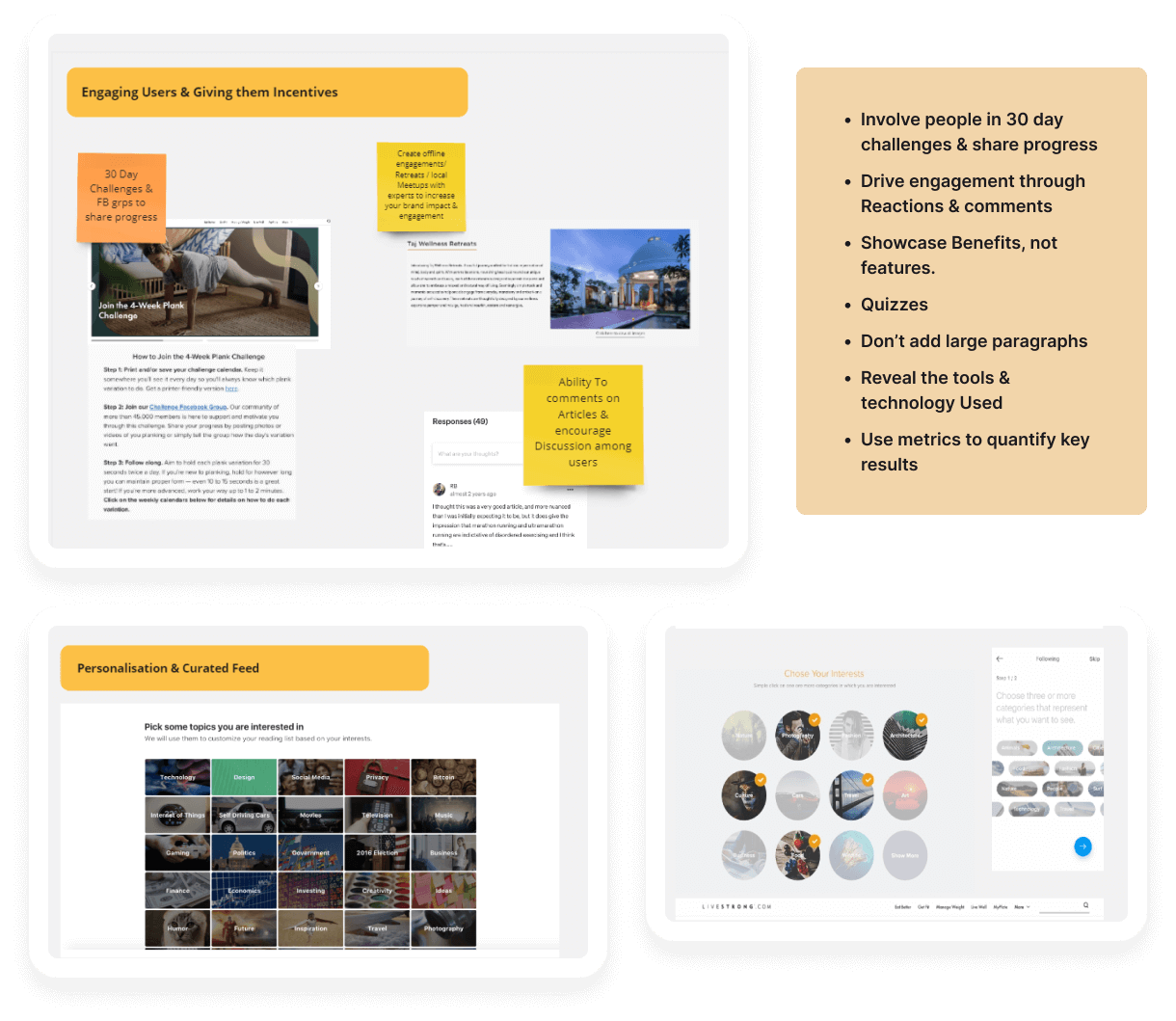
Task: Select the Bitcoin topic tile
Action: (x=443, y=777)
